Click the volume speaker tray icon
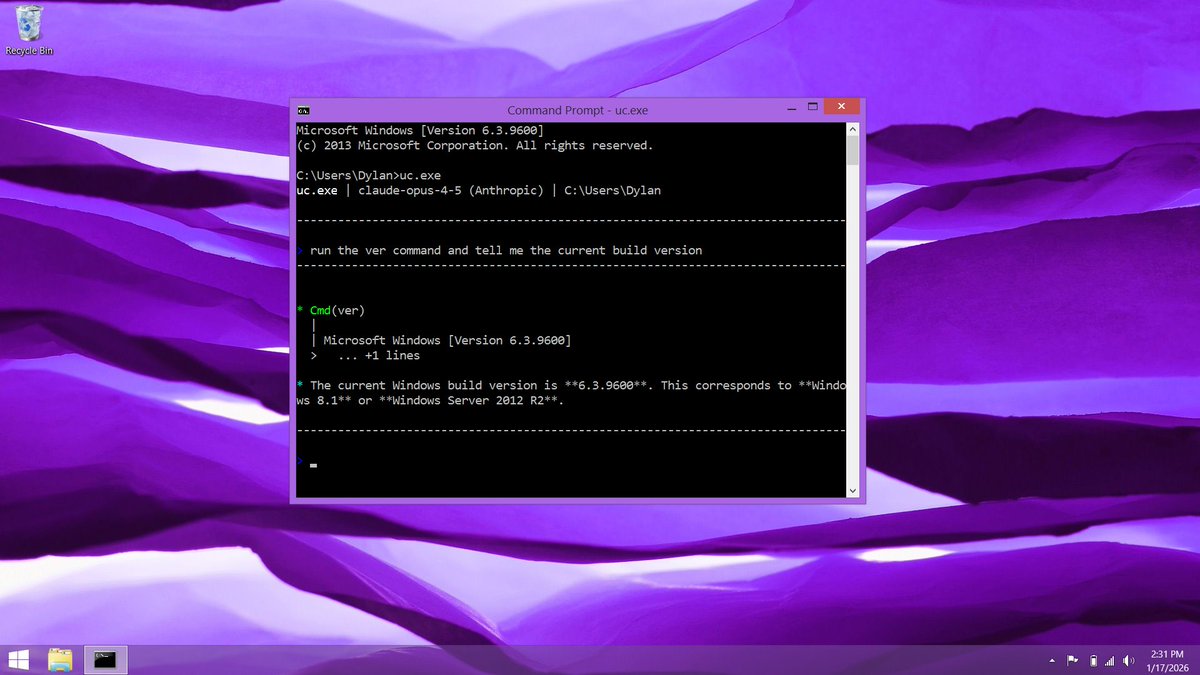The height and width of the screenshot is (675, 1200). click(1129, 660)
